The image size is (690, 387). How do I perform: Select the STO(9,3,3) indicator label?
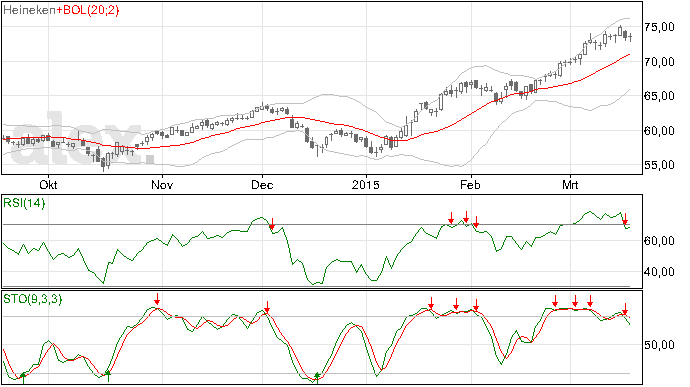pyautogui.click(x=33, y=299)
